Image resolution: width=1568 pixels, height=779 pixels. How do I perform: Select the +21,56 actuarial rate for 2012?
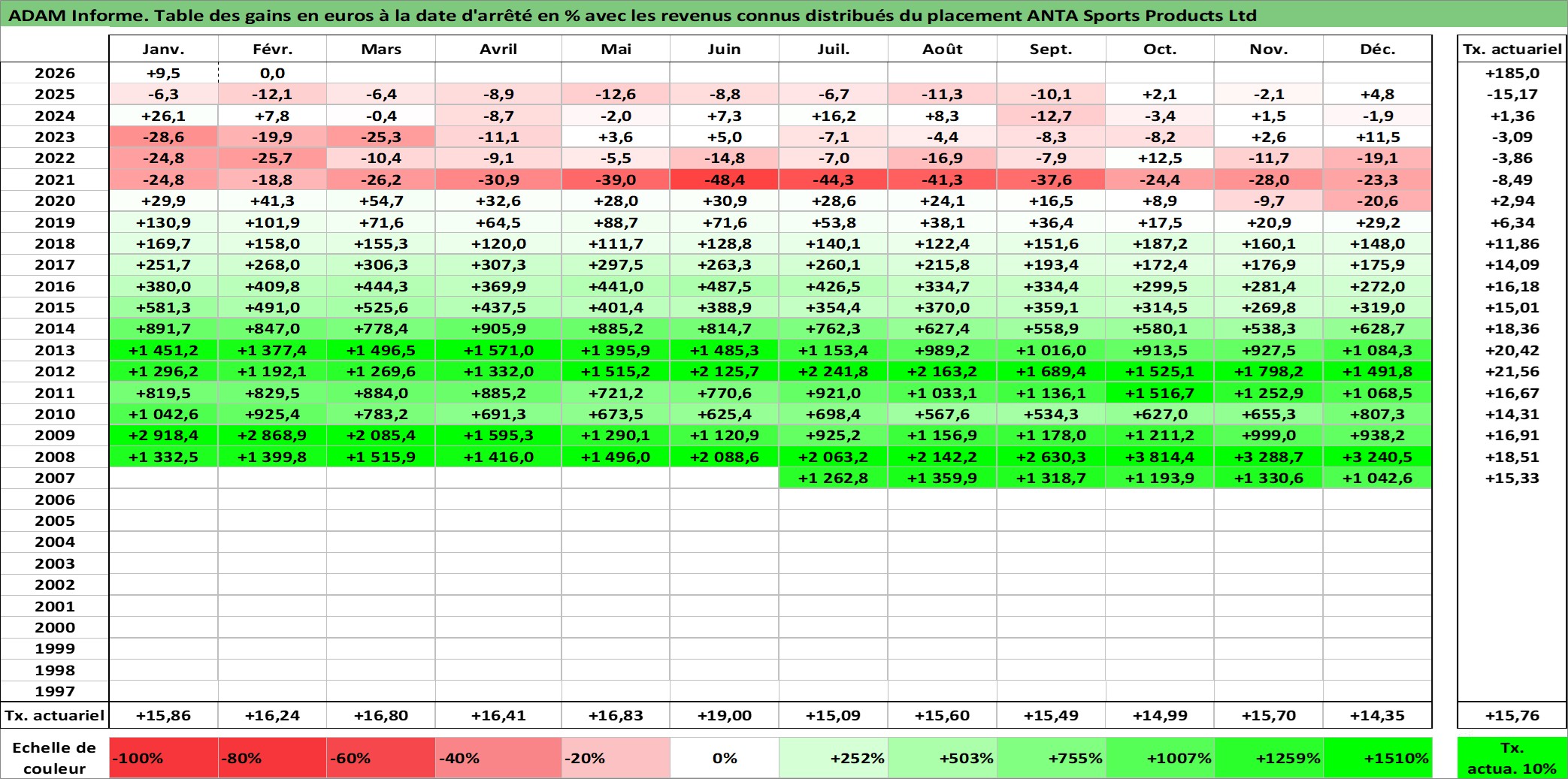click(1512, 371)
